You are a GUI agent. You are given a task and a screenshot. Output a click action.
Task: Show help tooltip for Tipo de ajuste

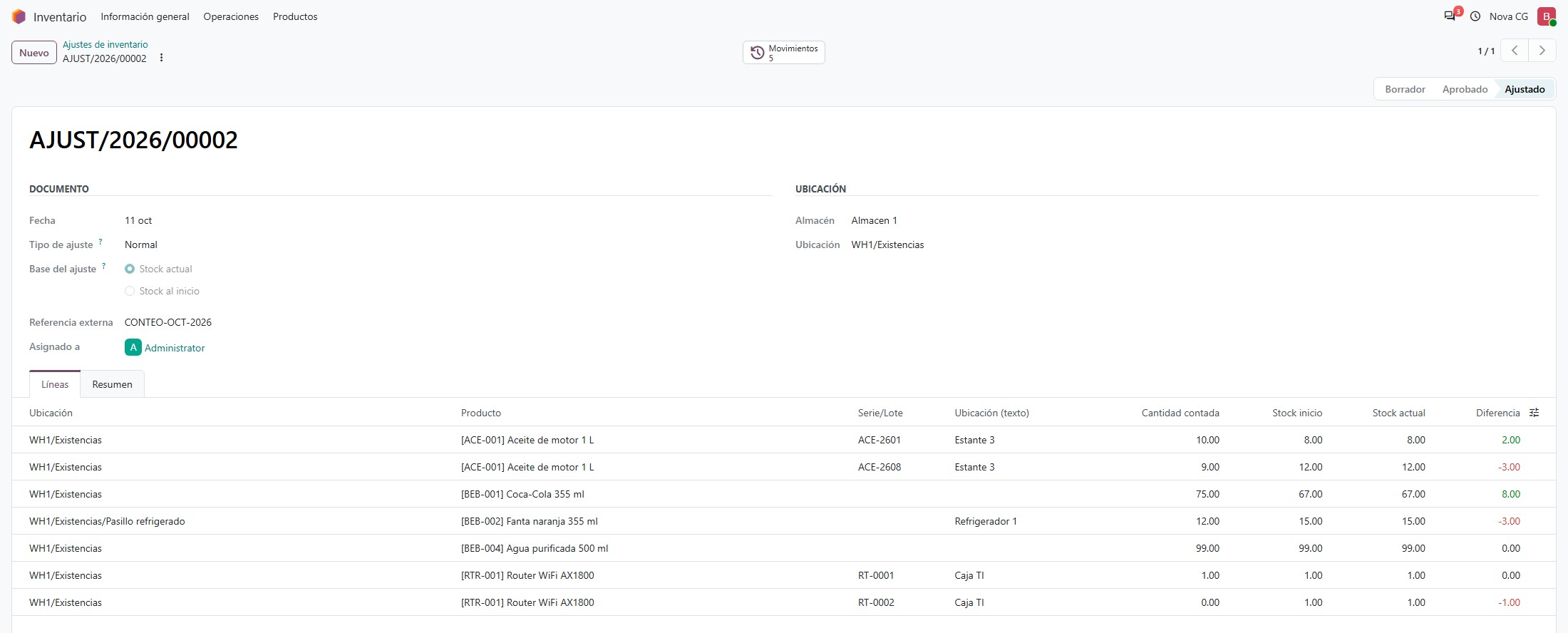click(x=100, y=242)
